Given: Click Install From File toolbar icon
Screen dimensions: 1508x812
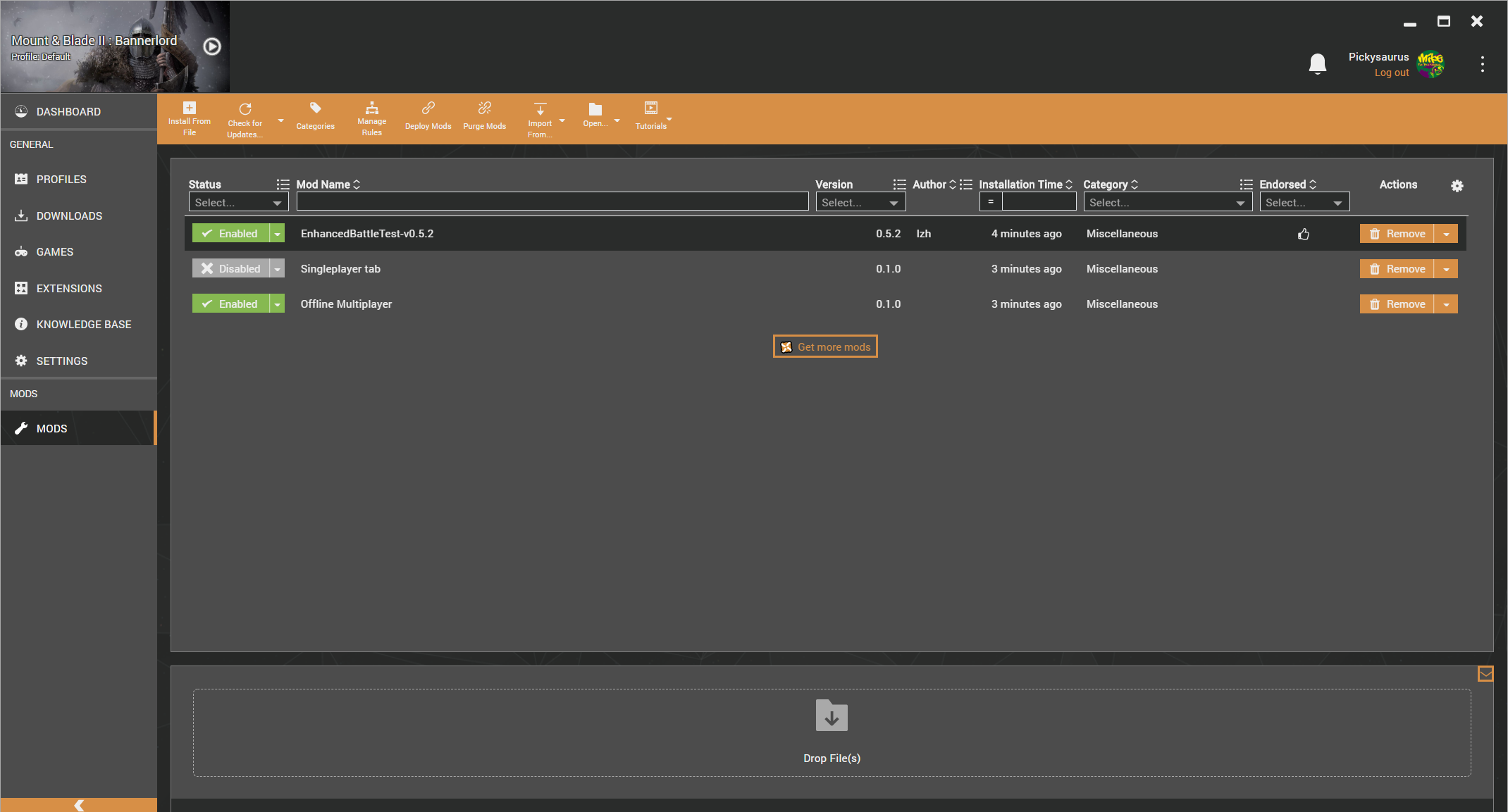Looking at the screenshot, I should coord(189,108).
